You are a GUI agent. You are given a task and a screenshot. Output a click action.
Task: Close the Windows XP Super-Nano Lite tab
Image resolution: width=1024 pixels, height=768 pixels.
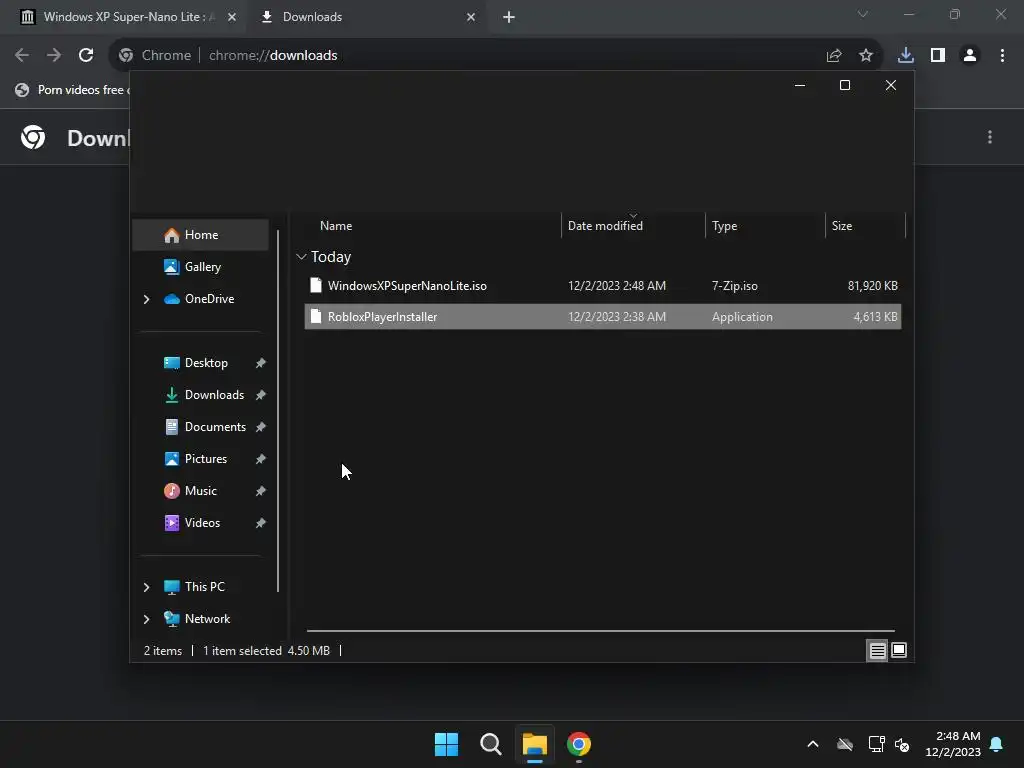pos(232,17)
